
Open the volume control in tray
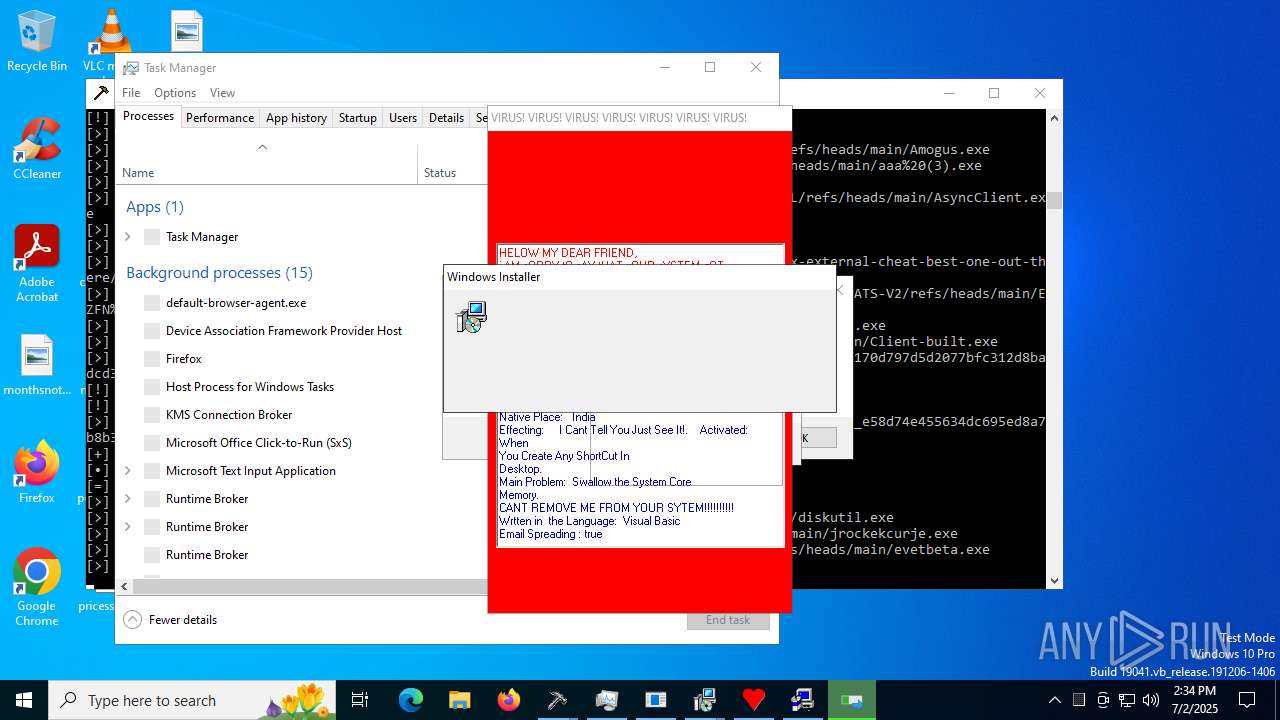click(1151, 700)
